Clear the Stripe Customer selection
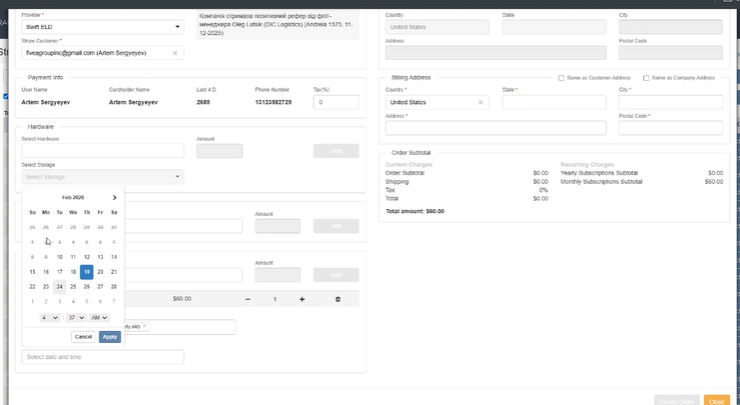 coord(175,53)
